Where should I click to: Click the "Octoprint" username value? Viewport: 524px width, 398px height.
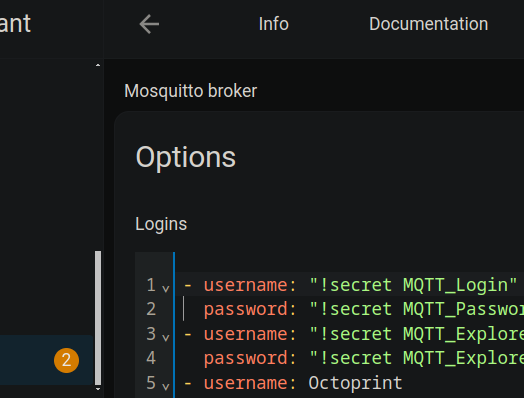(x=356, y=383)
